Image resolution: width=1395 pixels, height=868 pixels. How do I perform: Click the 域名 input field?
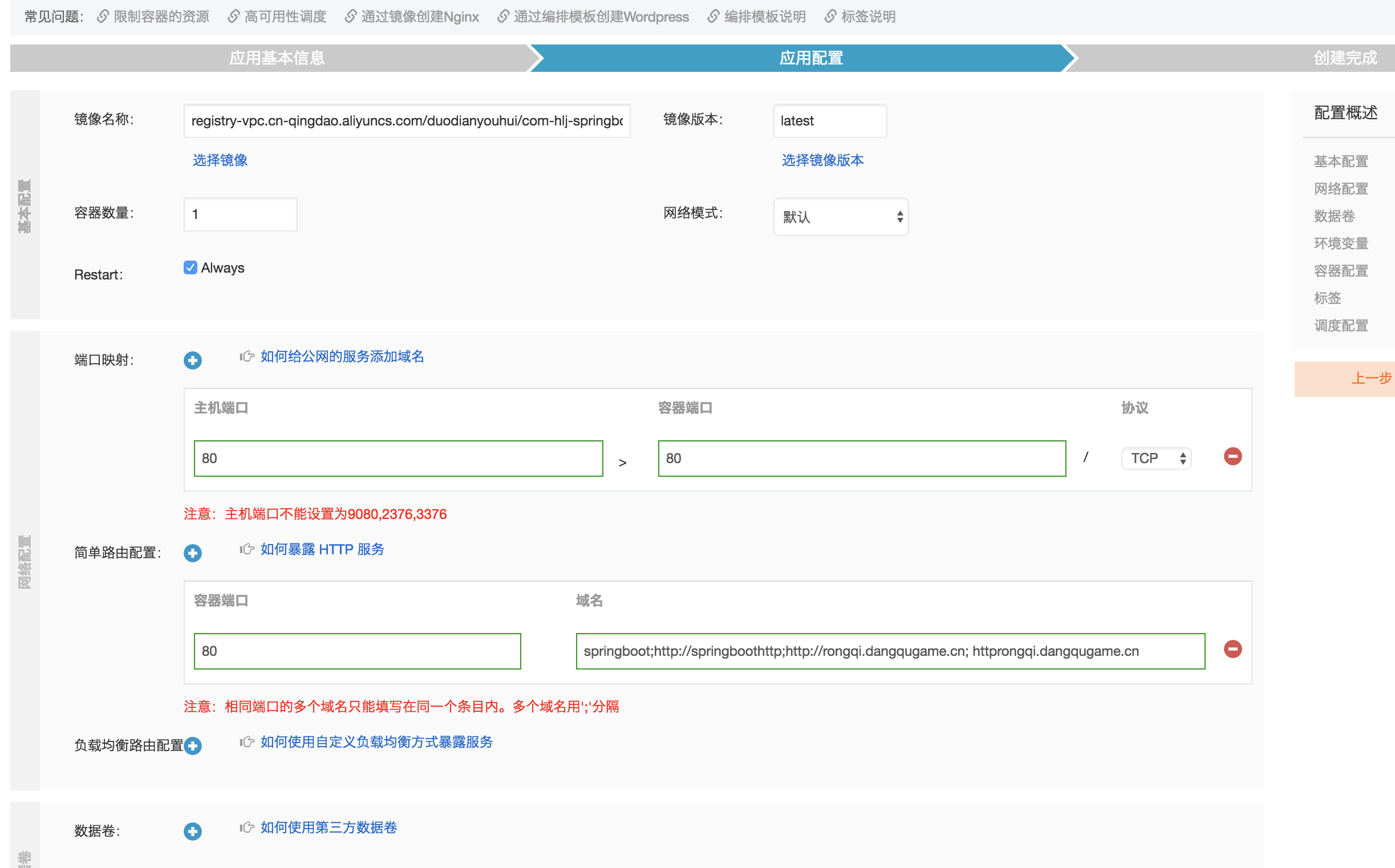pyautogui.click(x=890, y=651)
